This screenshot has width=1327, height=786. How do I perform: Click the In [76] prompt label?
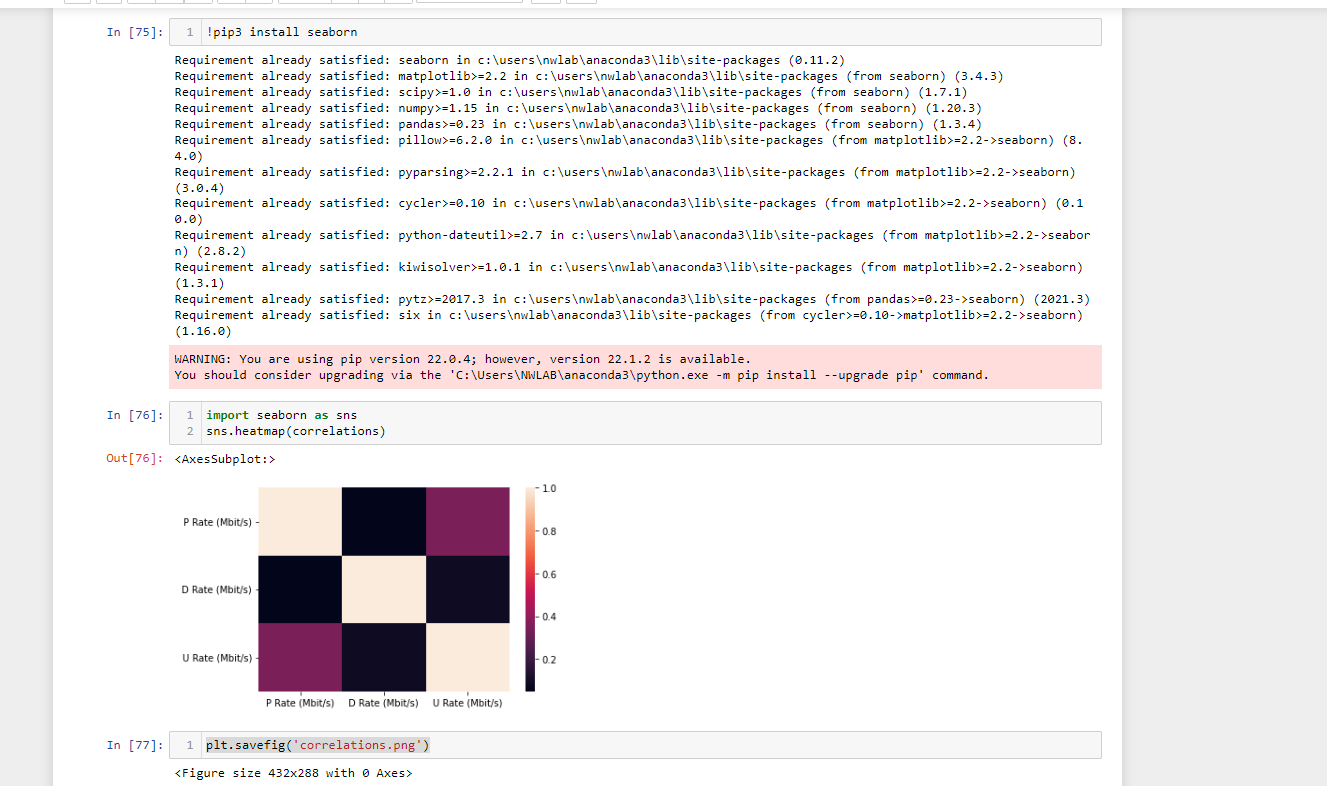pos(134,415)
